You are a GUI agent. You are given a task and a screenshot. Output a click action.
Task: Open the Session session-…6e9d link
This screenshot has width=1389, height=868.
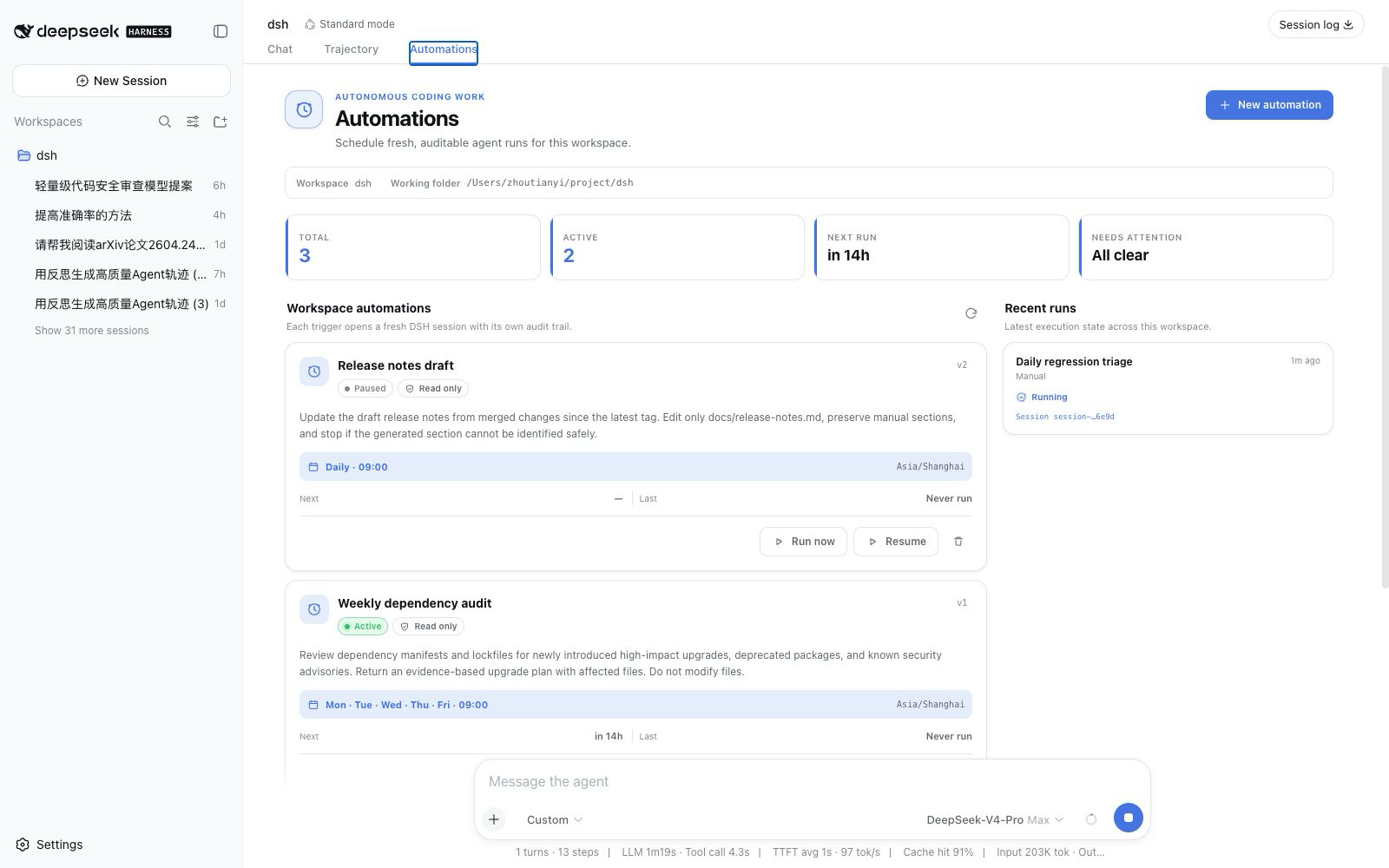click(x=1065, y=417)
